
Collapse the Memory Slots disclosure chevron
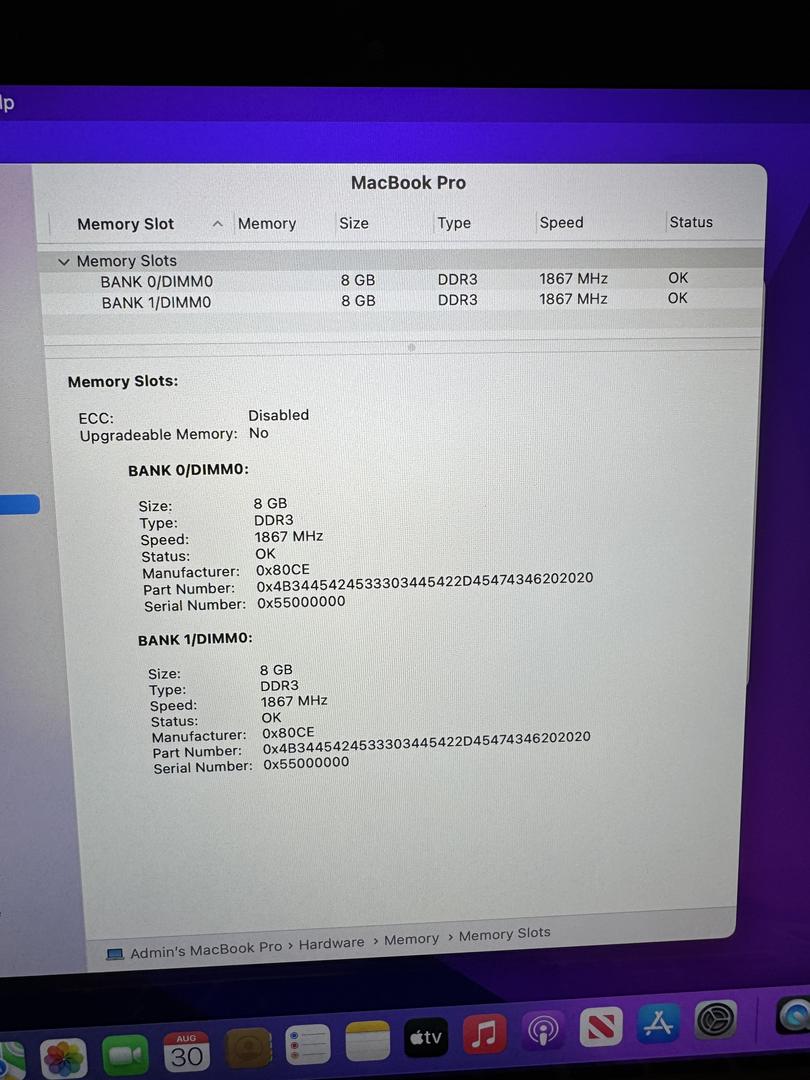64,262
